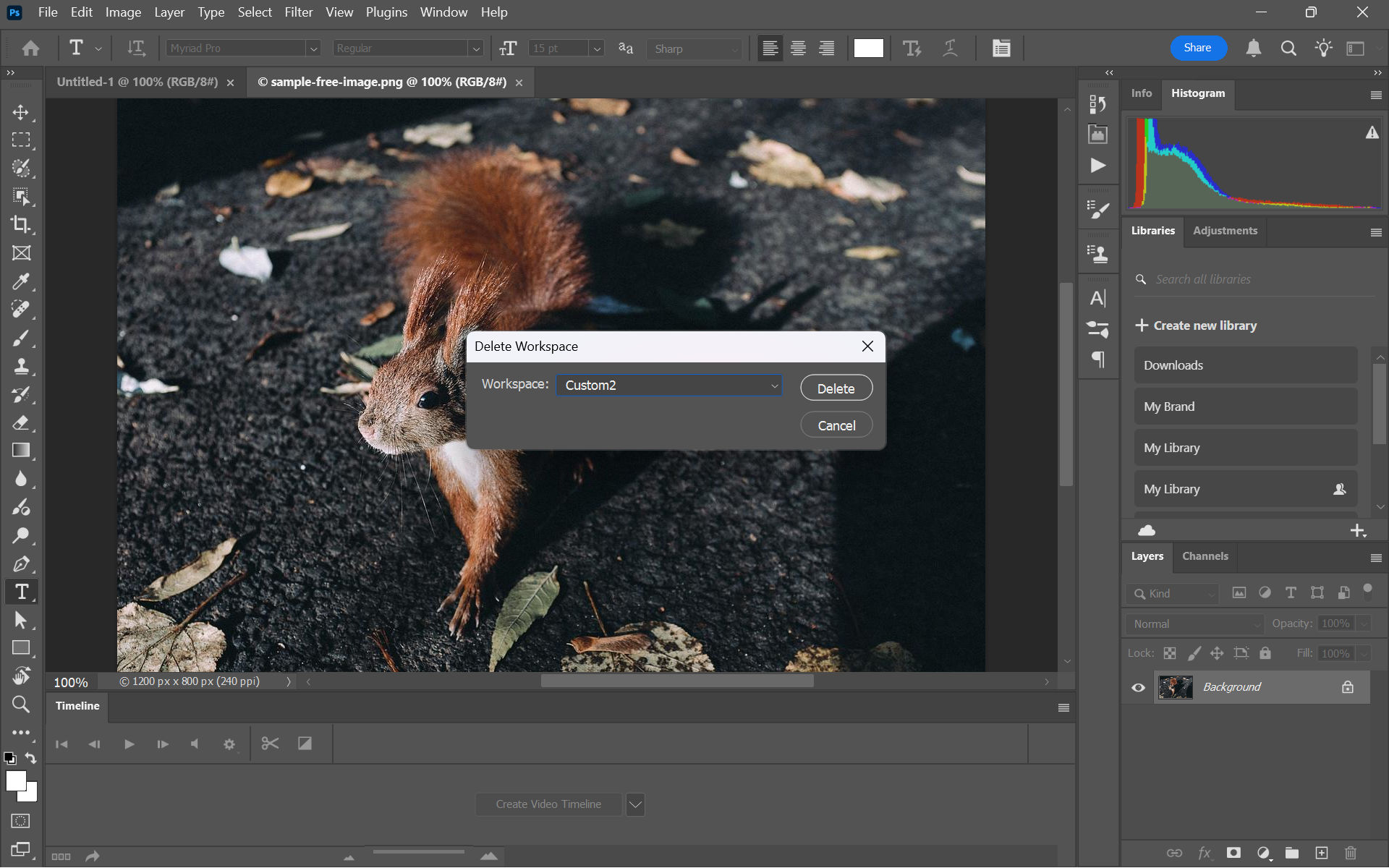Select the Eyedropper tool
The image size is (1389, 868).
click(x=21, y=281)
